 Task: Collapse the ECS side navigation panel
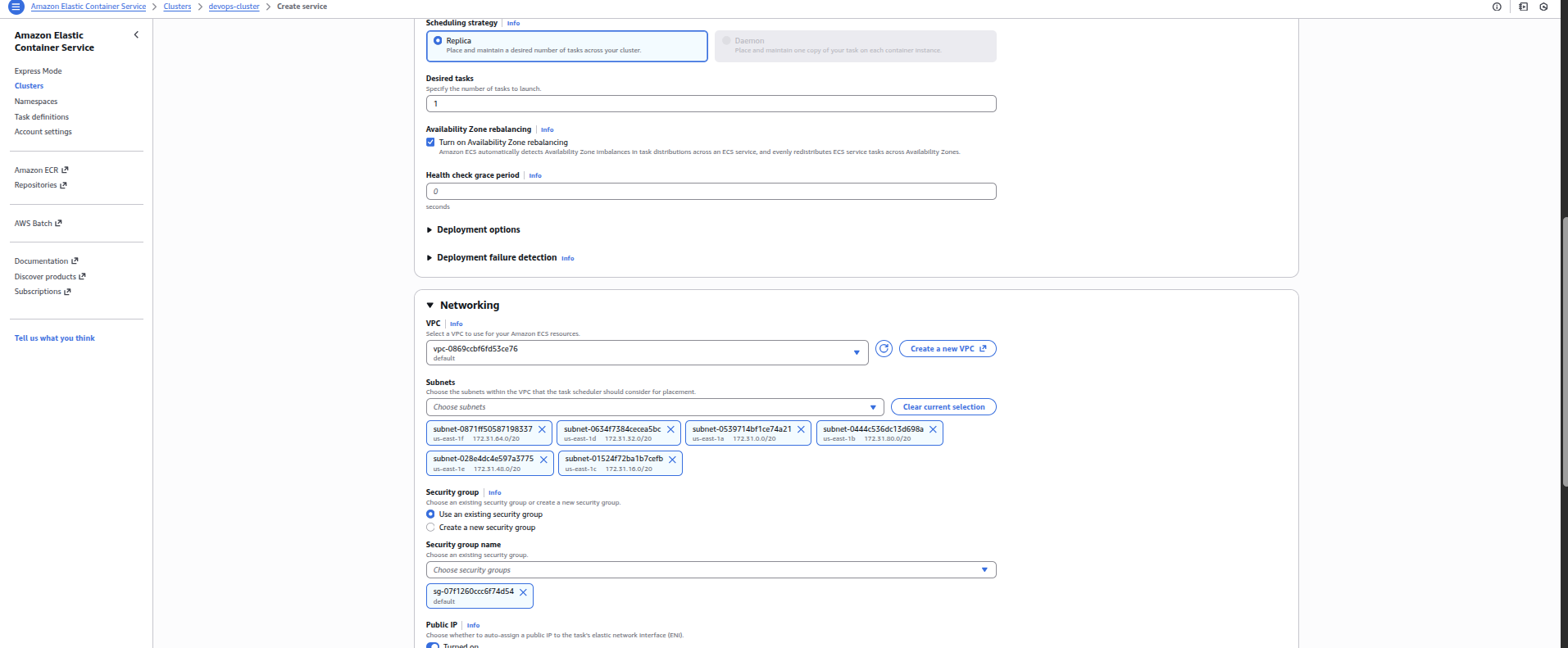(x=136, y=35)
